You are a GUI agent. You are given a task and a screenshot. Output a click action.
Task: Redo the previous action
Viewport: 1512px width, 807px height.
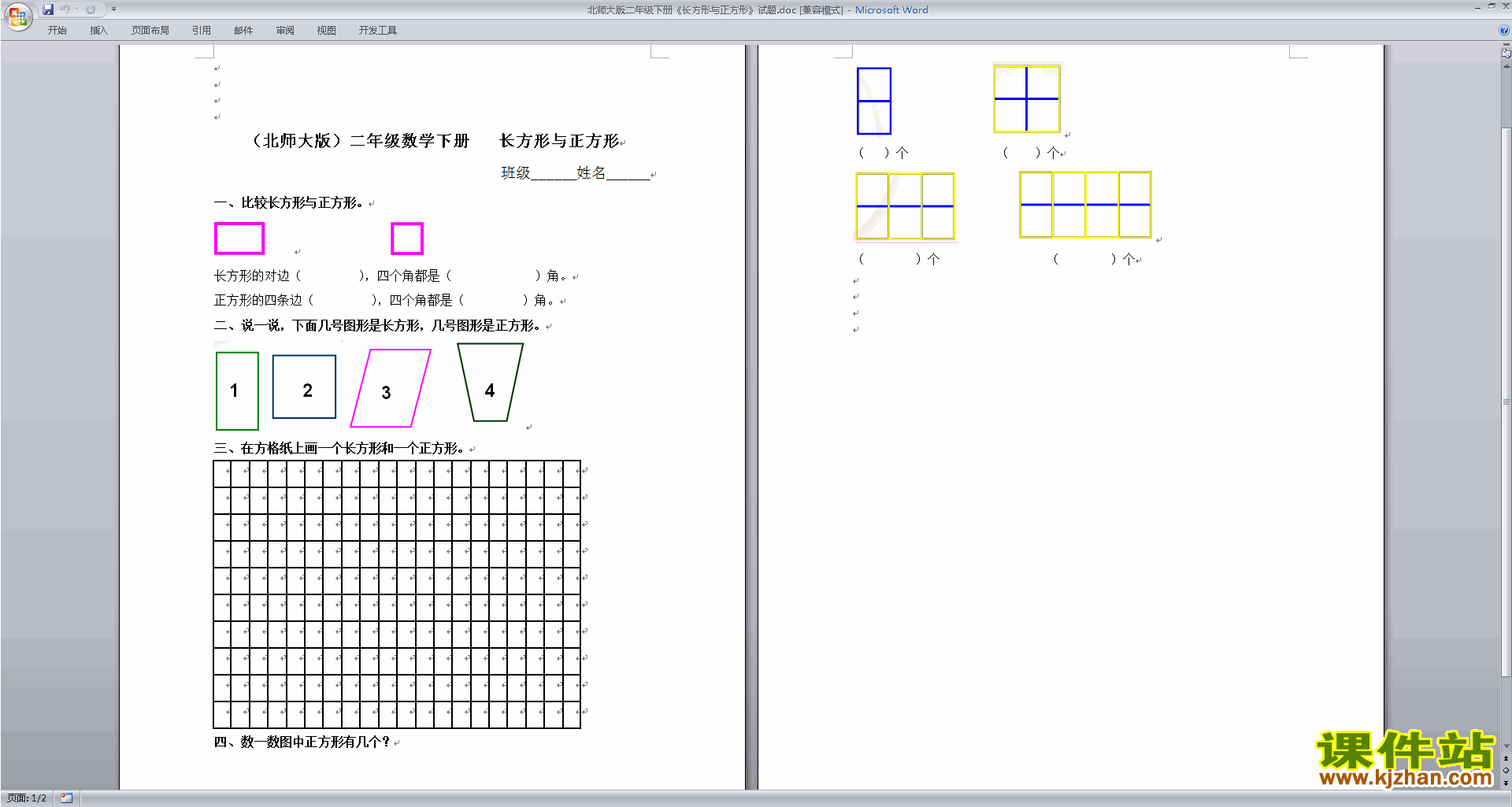pos(91,9)
